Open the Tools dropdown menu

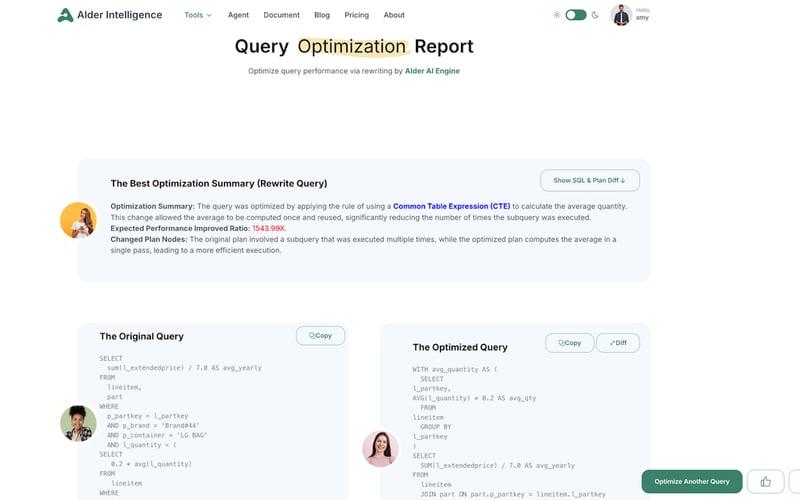[x=198, y=15]
